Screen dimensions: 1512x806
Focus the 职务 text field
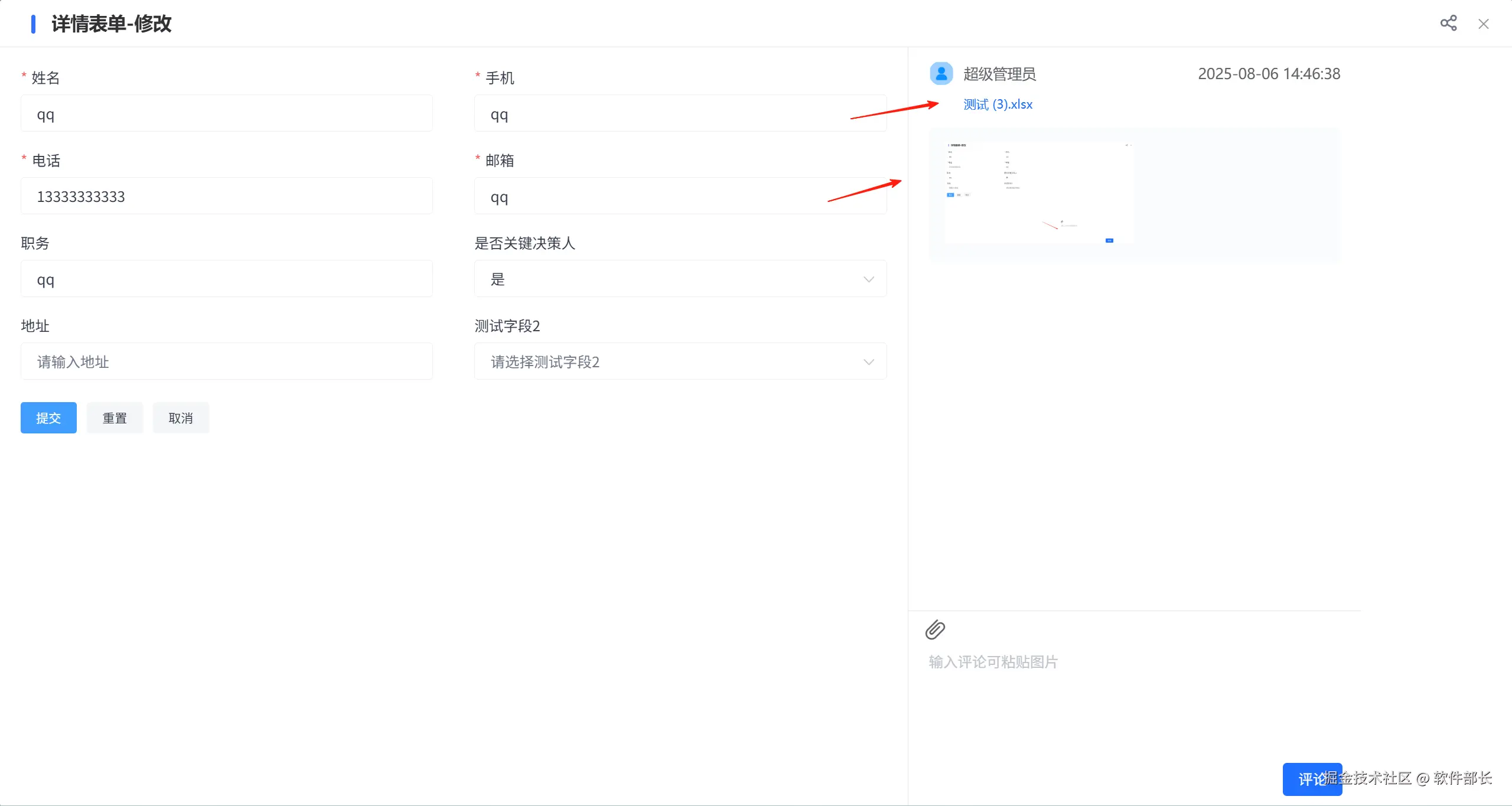[x=226, y=279]
